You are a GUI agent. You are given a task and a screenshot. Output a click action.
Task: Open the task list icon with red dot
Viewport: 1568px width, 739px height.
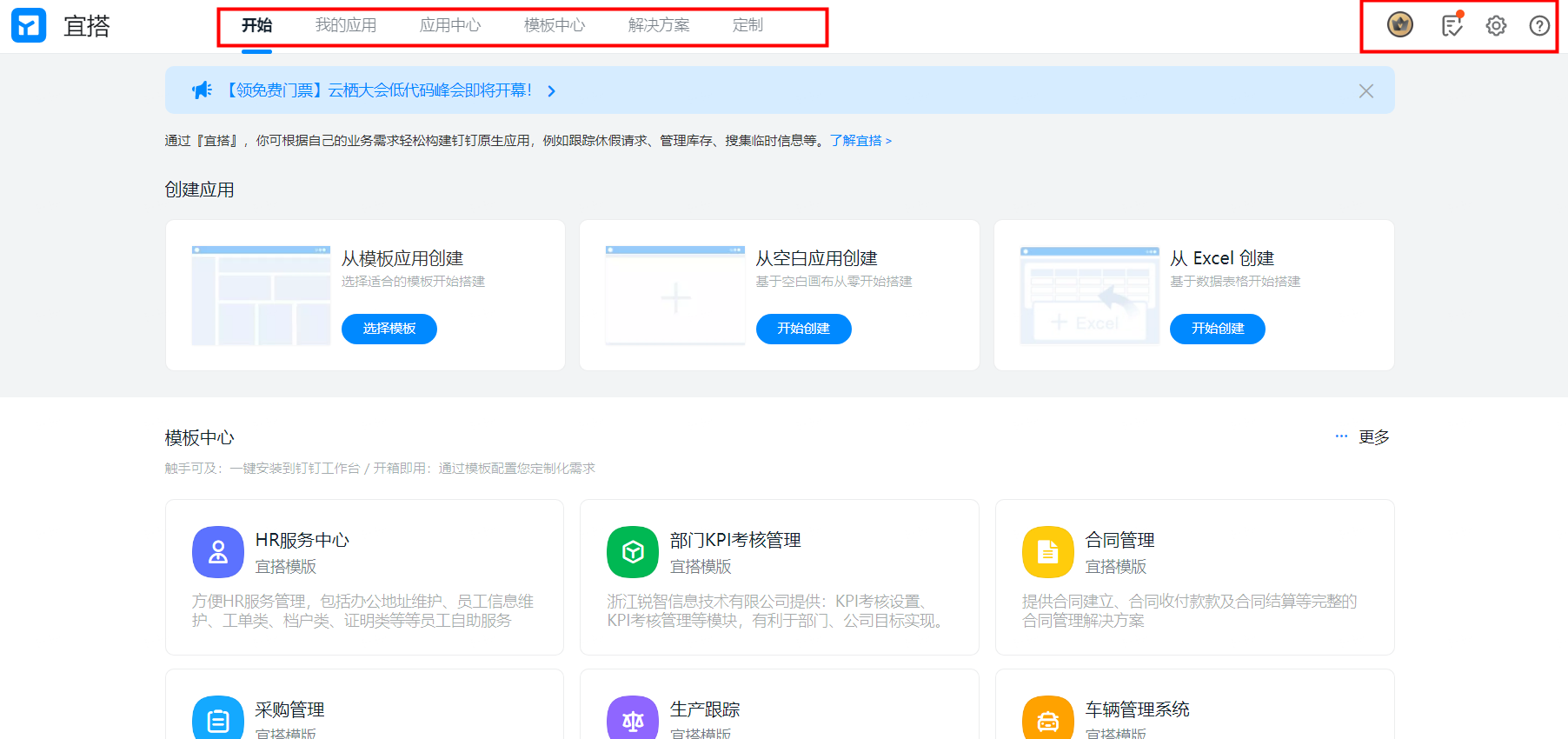click(x=1452, y=24)
